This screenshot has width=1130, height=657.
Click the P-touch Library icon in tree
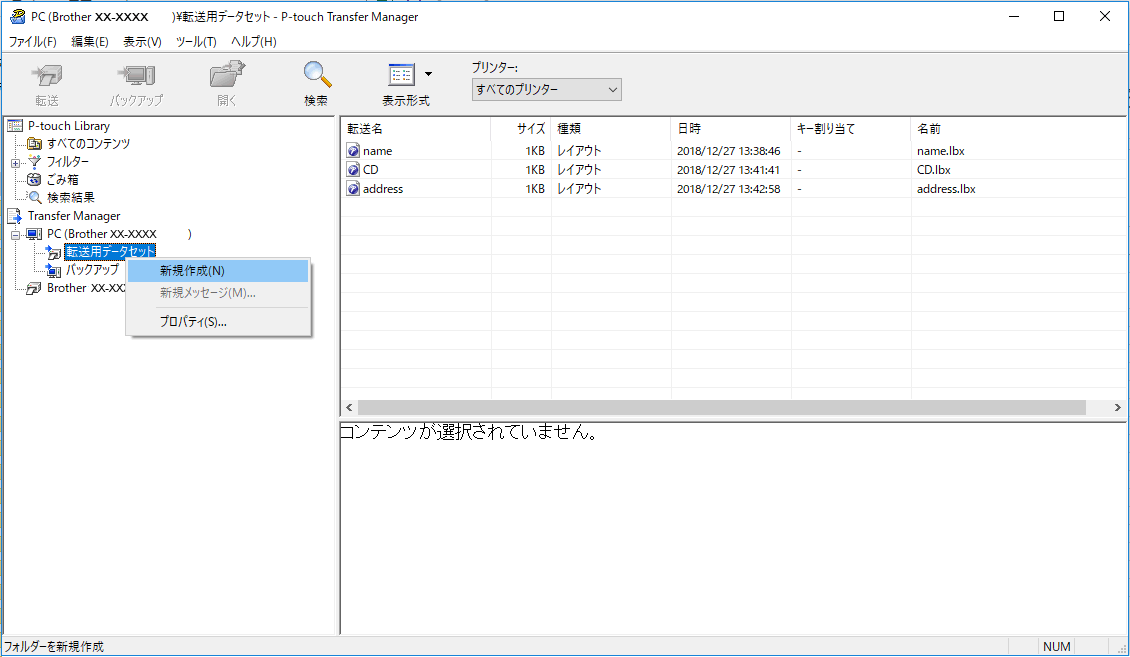click(15, 126)
